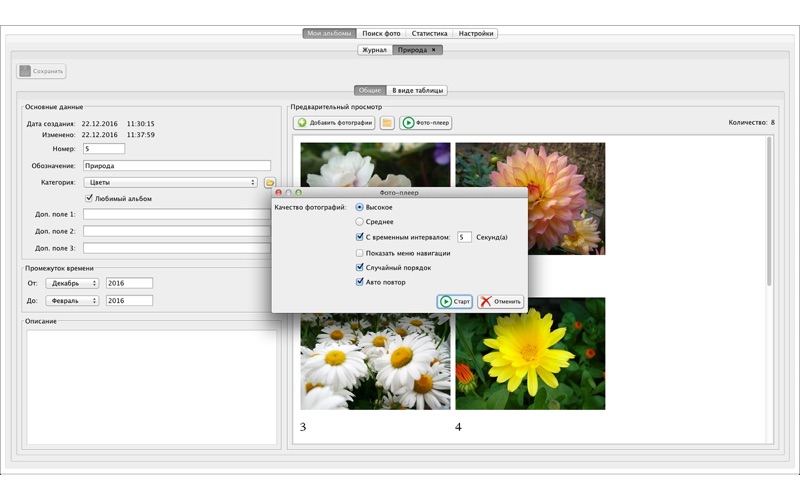Open the От month dropdown Декабрь
This screenshot has height=500, width=800.
pyautogui.click(x=72, y=283)
